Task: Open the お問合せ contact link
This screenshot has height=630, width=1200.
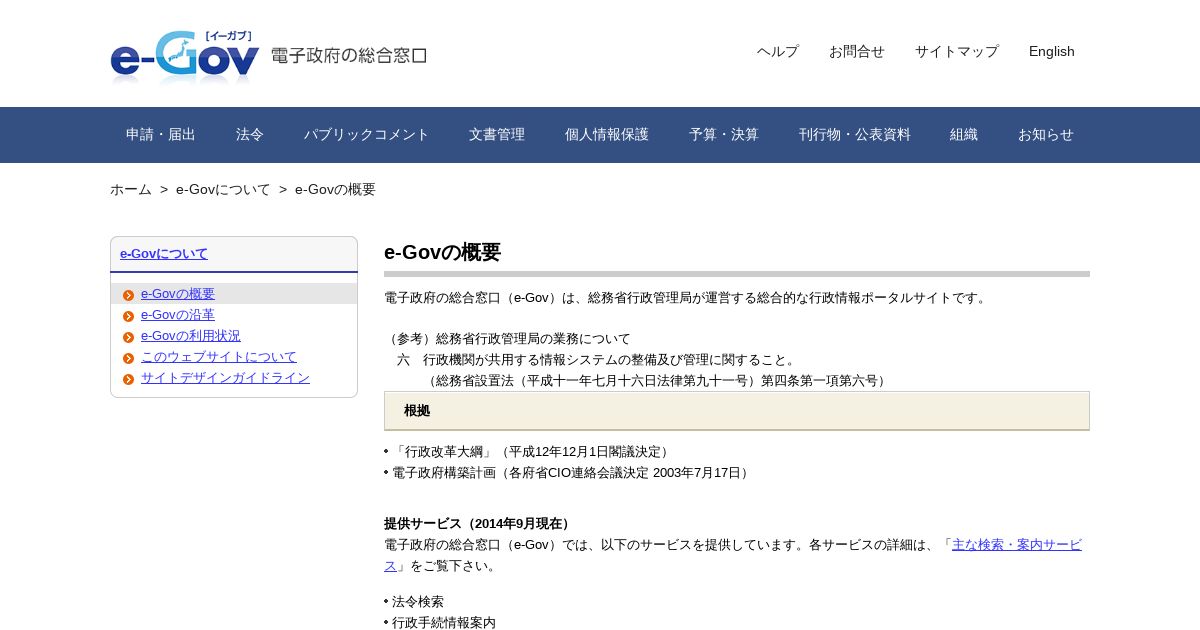Action: click(x=856, y=51)
